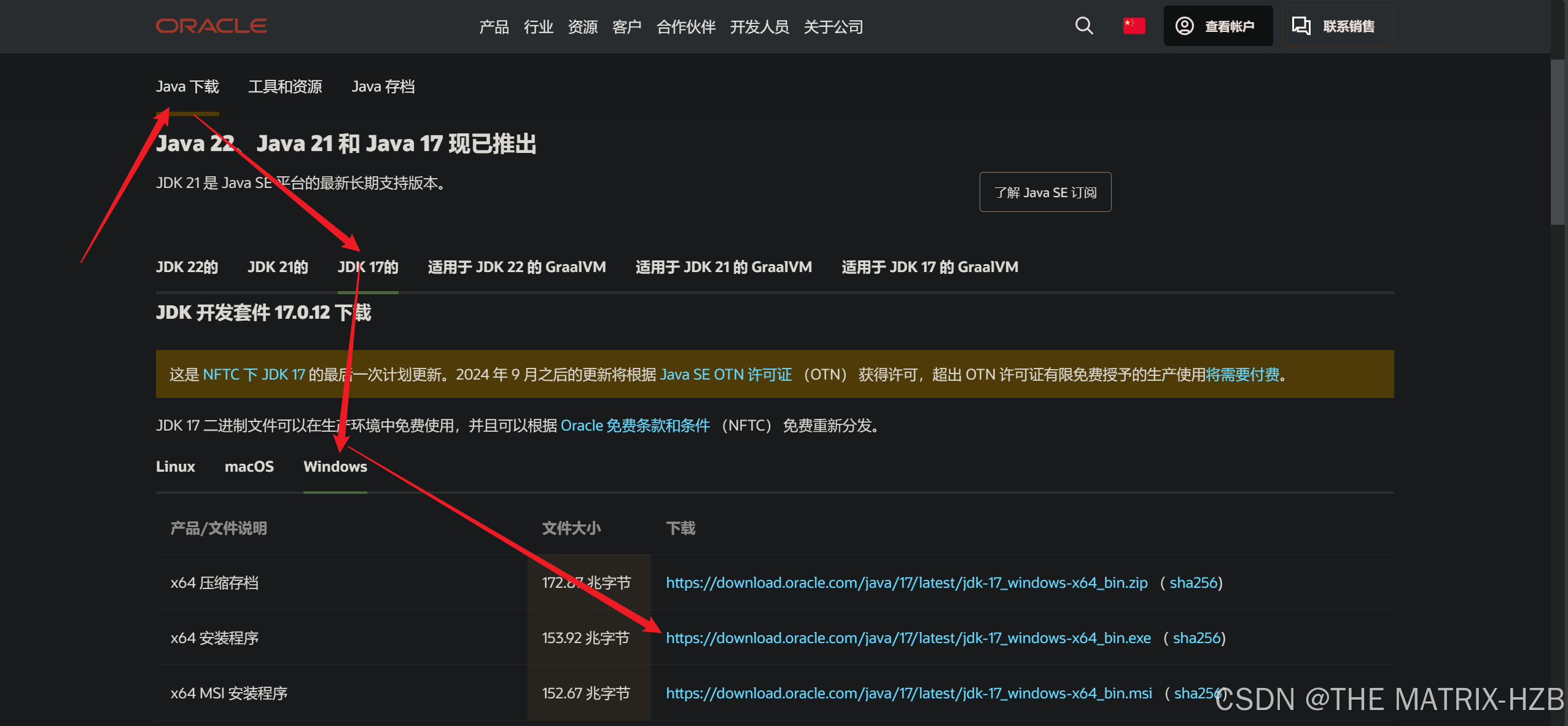Screen dimensions: 1568x726
Task: Open the 查看帐户 button
Action: tap(1218, 26)
